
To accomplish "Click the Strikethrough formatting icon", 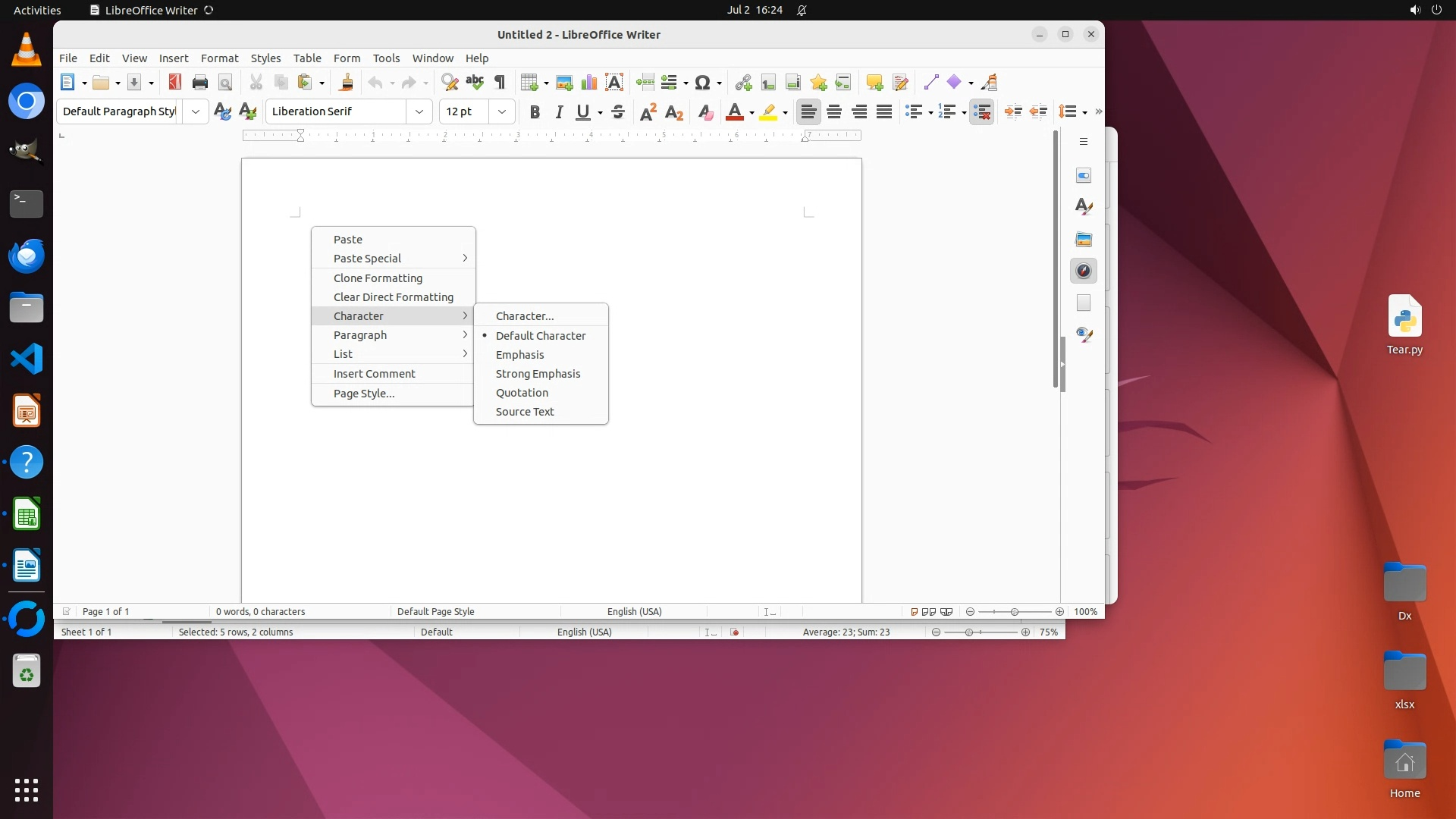I will click(618, 112).
